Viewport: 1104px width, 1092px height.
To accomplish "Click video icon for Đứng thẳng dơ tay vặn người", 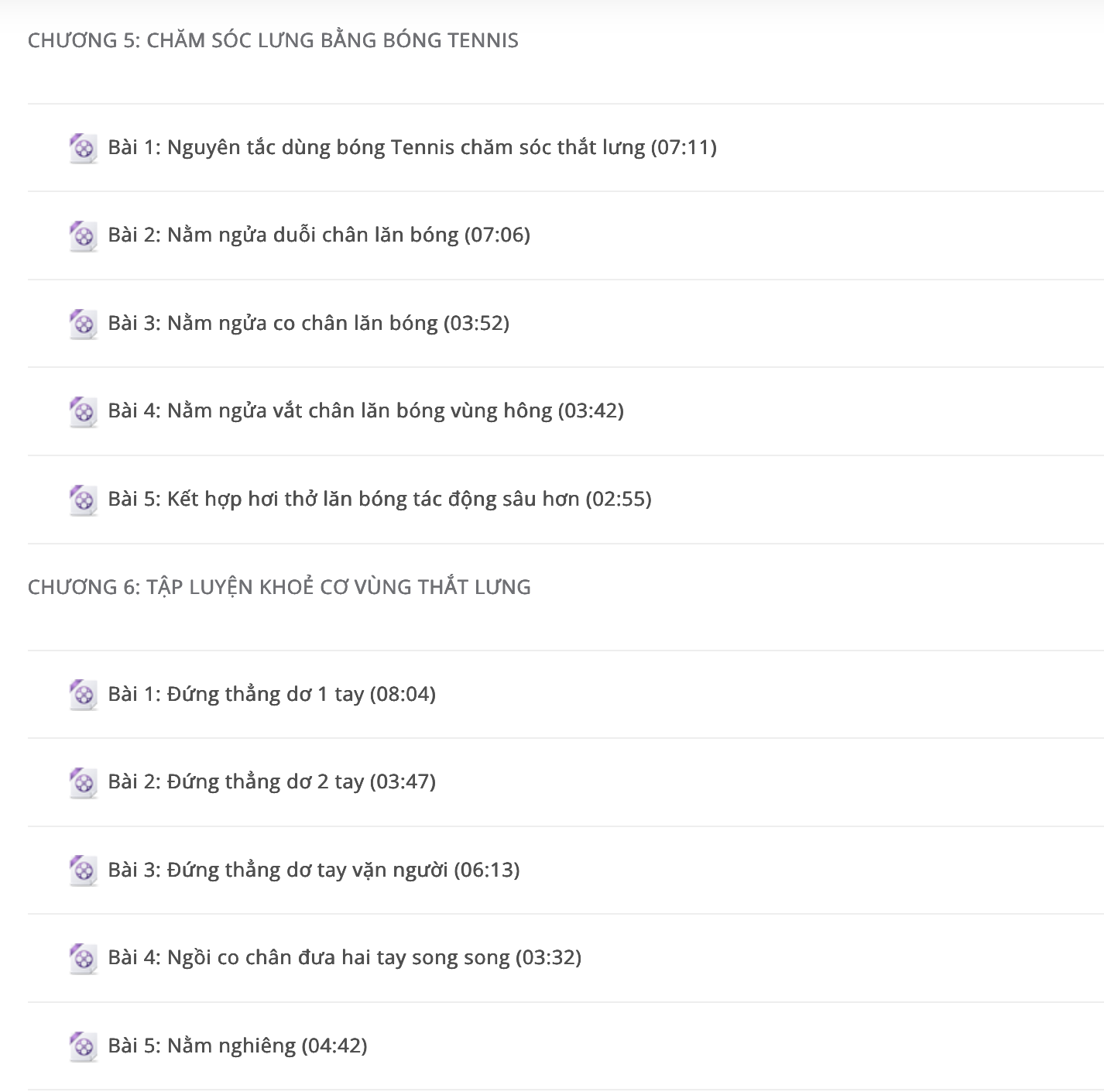I will point(83,871).
